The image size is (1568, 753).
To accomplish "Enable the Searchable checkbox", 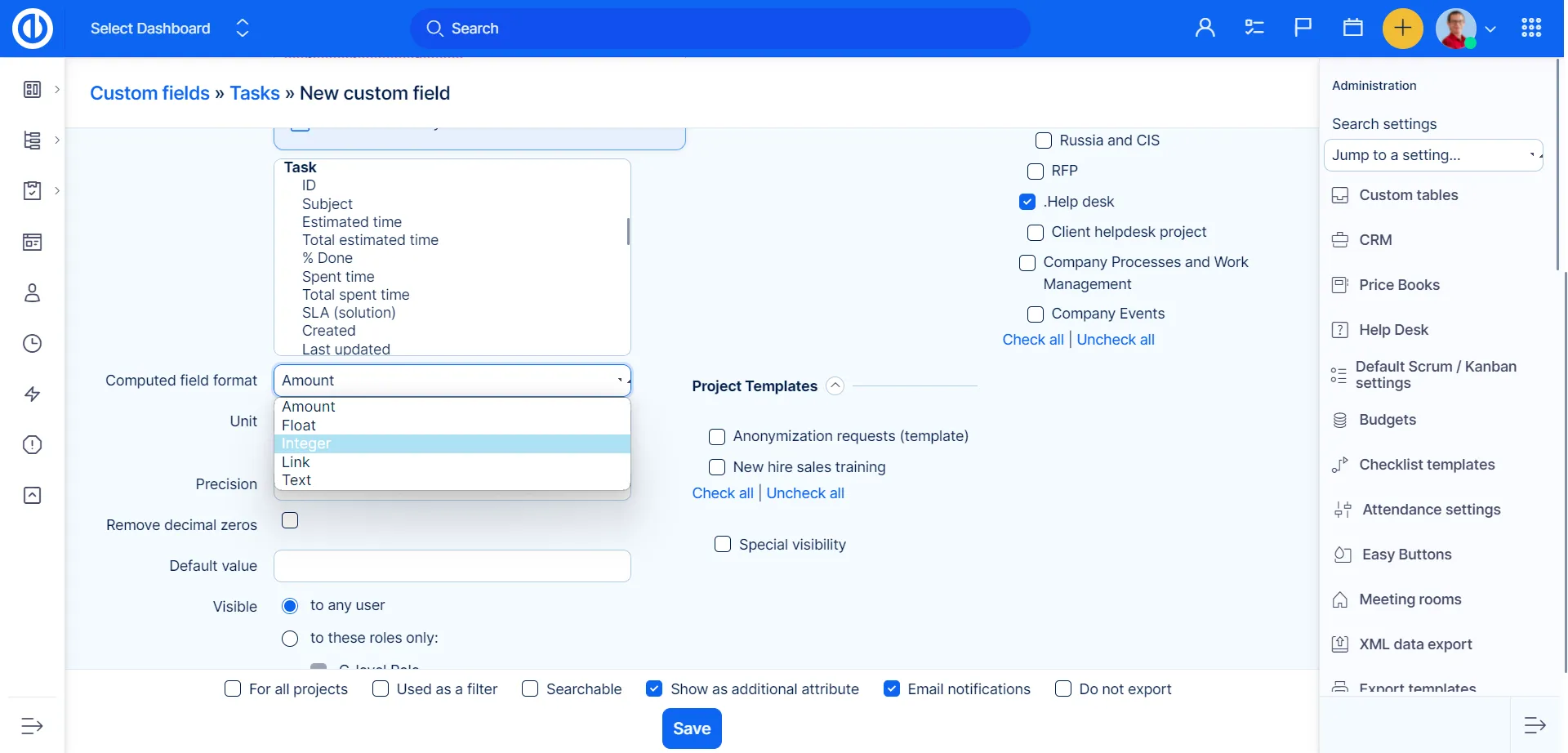I will (x=530, y=689).
